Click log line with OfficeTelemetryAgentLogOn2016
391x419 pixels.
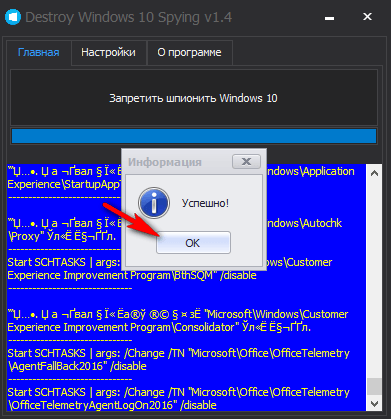point(112,405)
